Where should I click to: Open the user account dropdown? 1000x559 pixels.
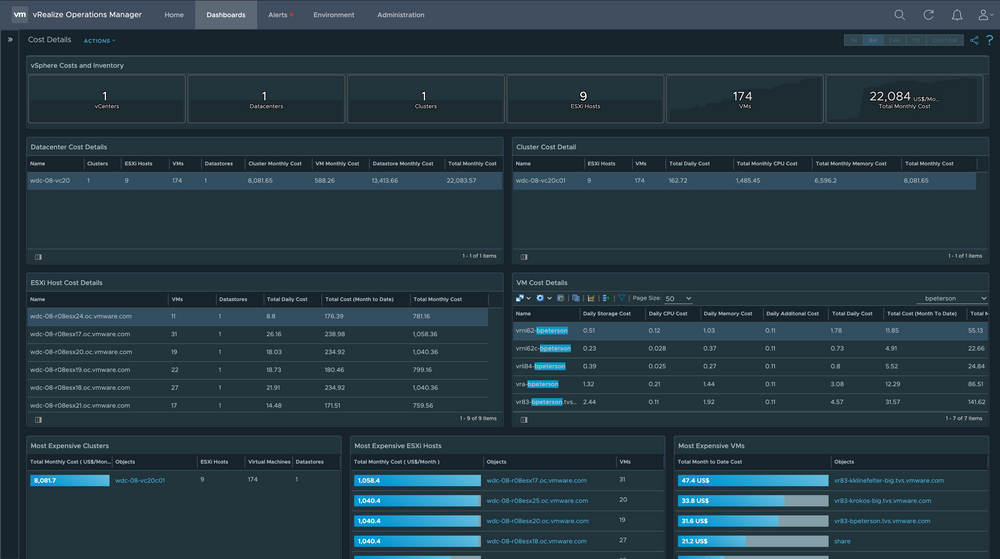[985, 15]
